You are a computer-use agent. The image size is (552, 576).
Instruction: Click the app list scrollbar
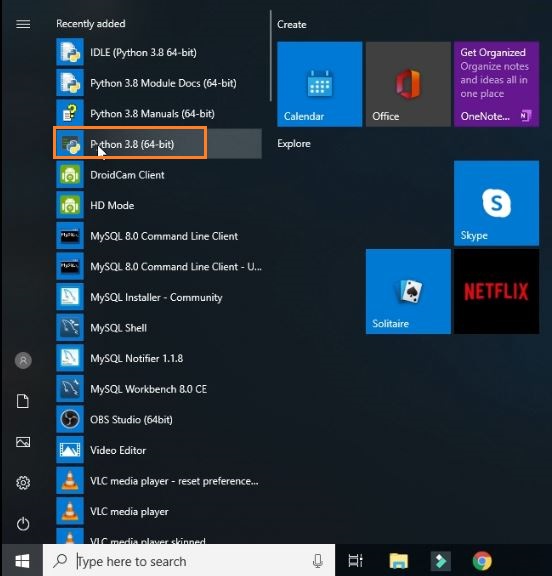(x=271, y=56)
